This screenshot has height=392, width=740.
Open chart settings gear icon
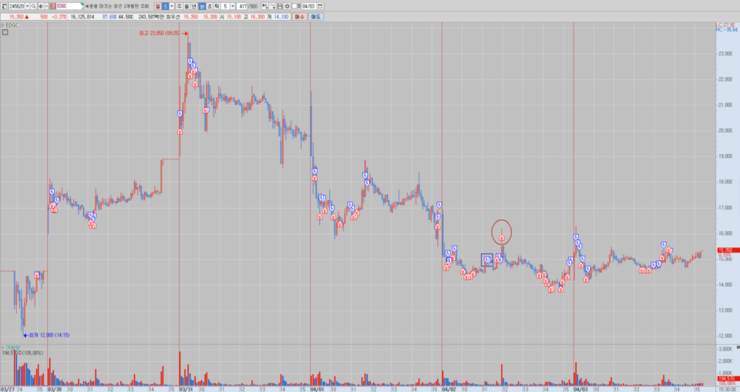click(x=287, y=6)
